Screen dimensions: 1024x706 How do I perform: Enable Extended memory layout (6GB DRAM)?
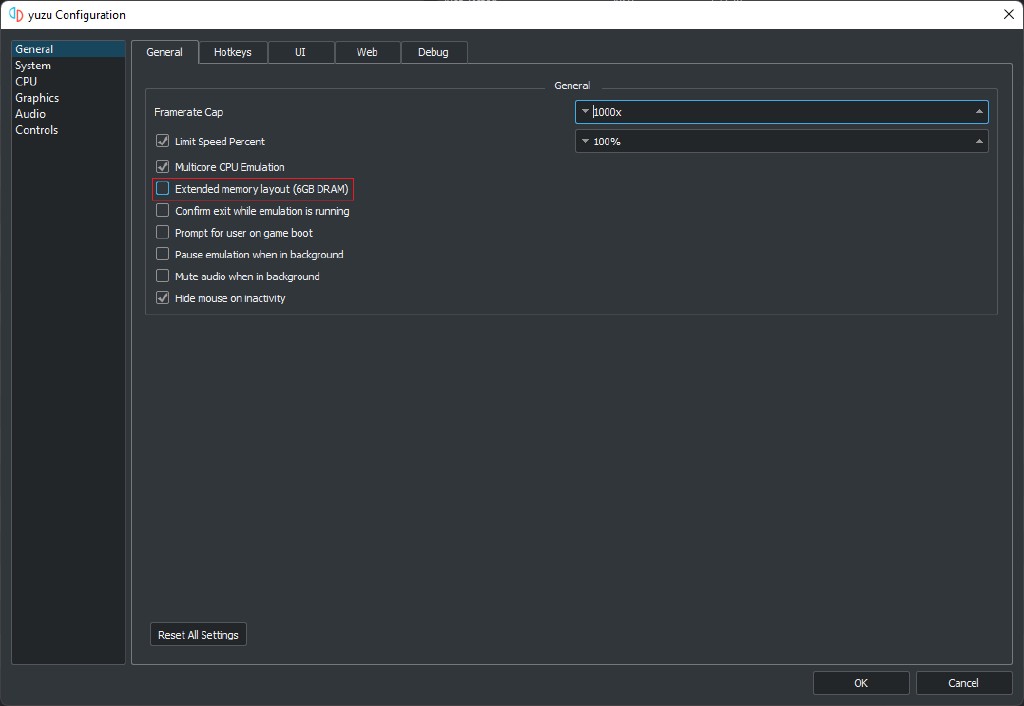163,189
